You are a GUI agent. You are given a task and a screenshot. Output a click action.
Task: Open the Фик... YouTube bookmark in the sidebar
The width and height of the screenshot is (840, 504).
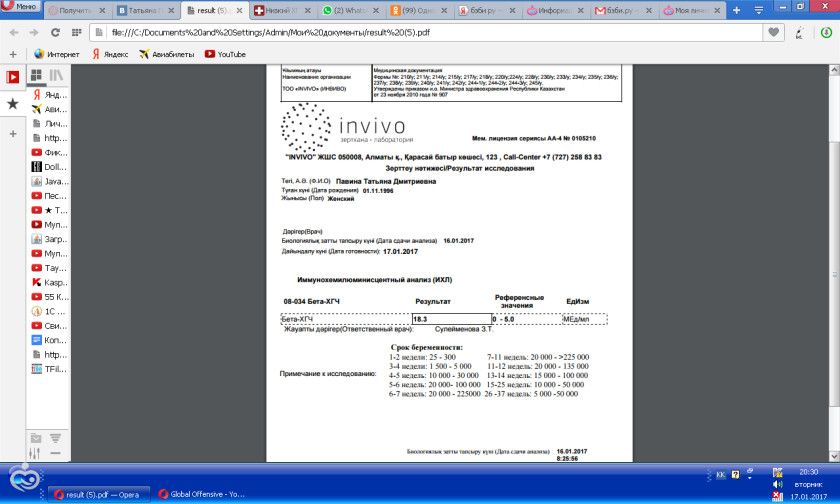coord(49,153)
